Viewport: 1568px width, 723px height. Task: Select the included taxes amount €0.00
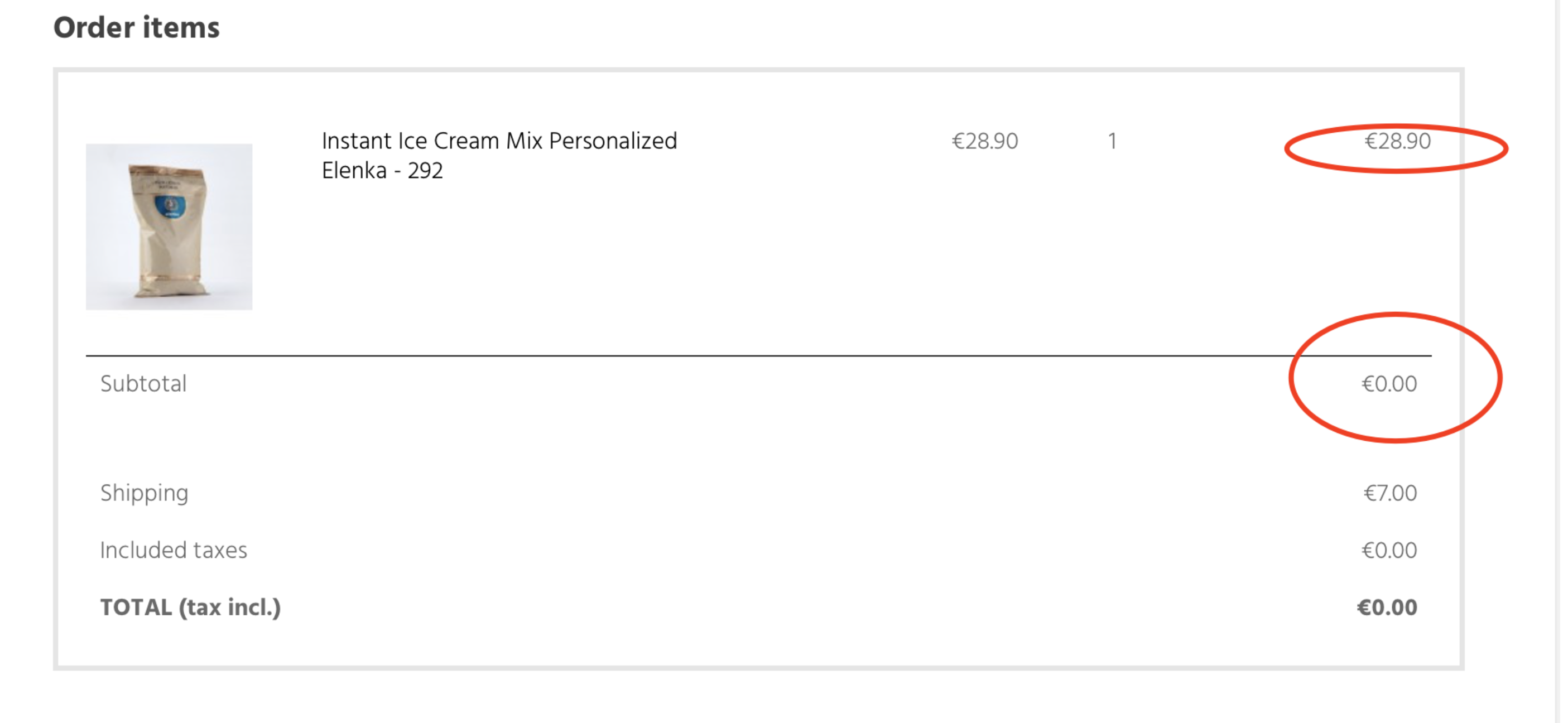(1389, 550)
